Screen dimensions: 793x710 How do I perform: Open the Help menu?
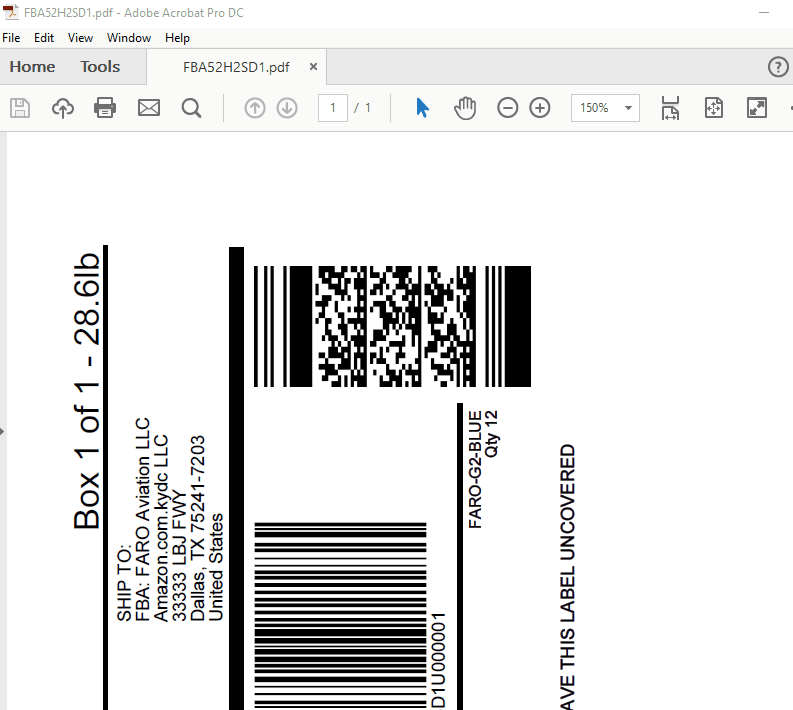[x=178, y=38]
